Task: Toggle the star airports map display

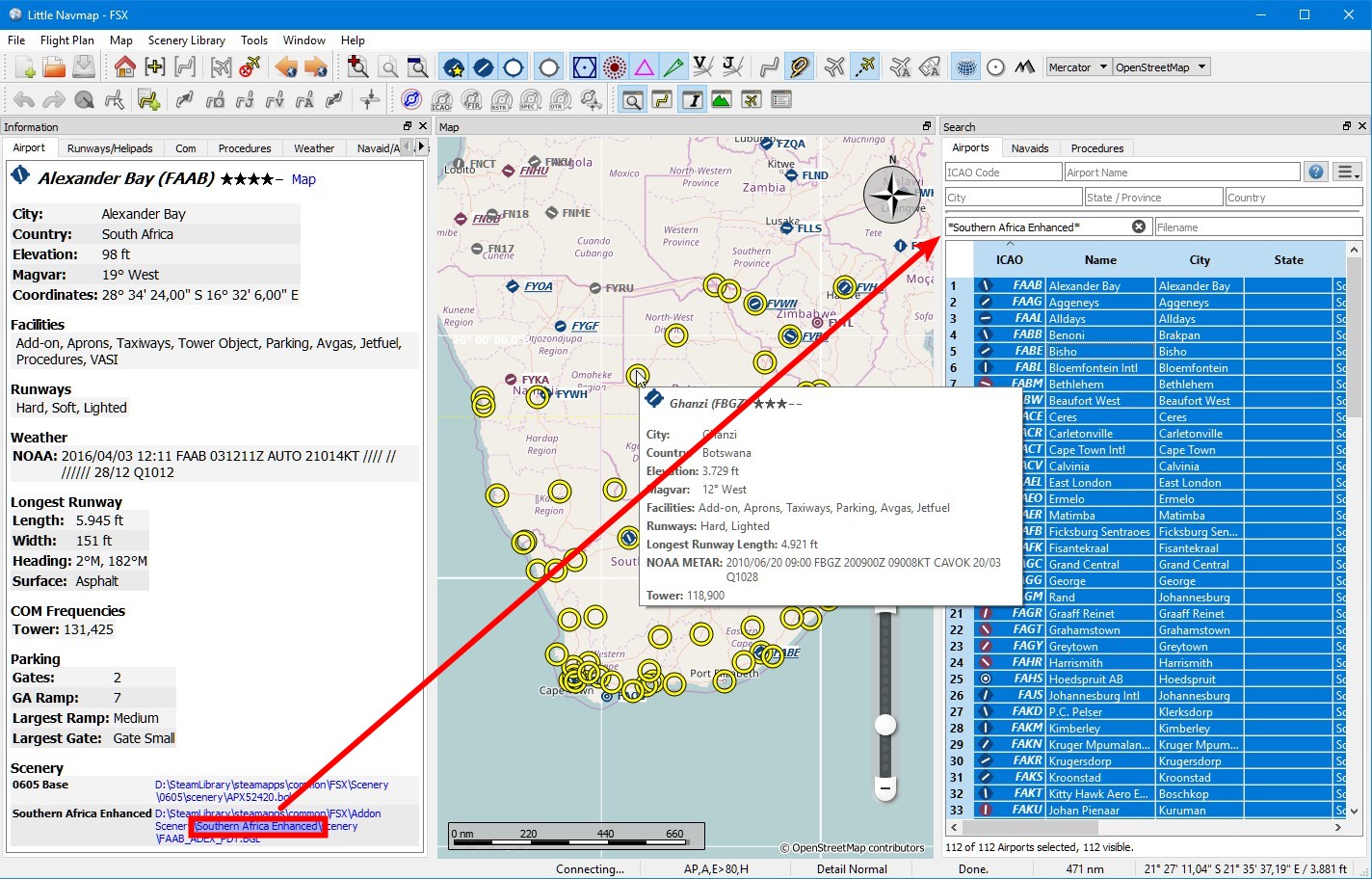Action: pyautogui.click(x=454, y=67)
